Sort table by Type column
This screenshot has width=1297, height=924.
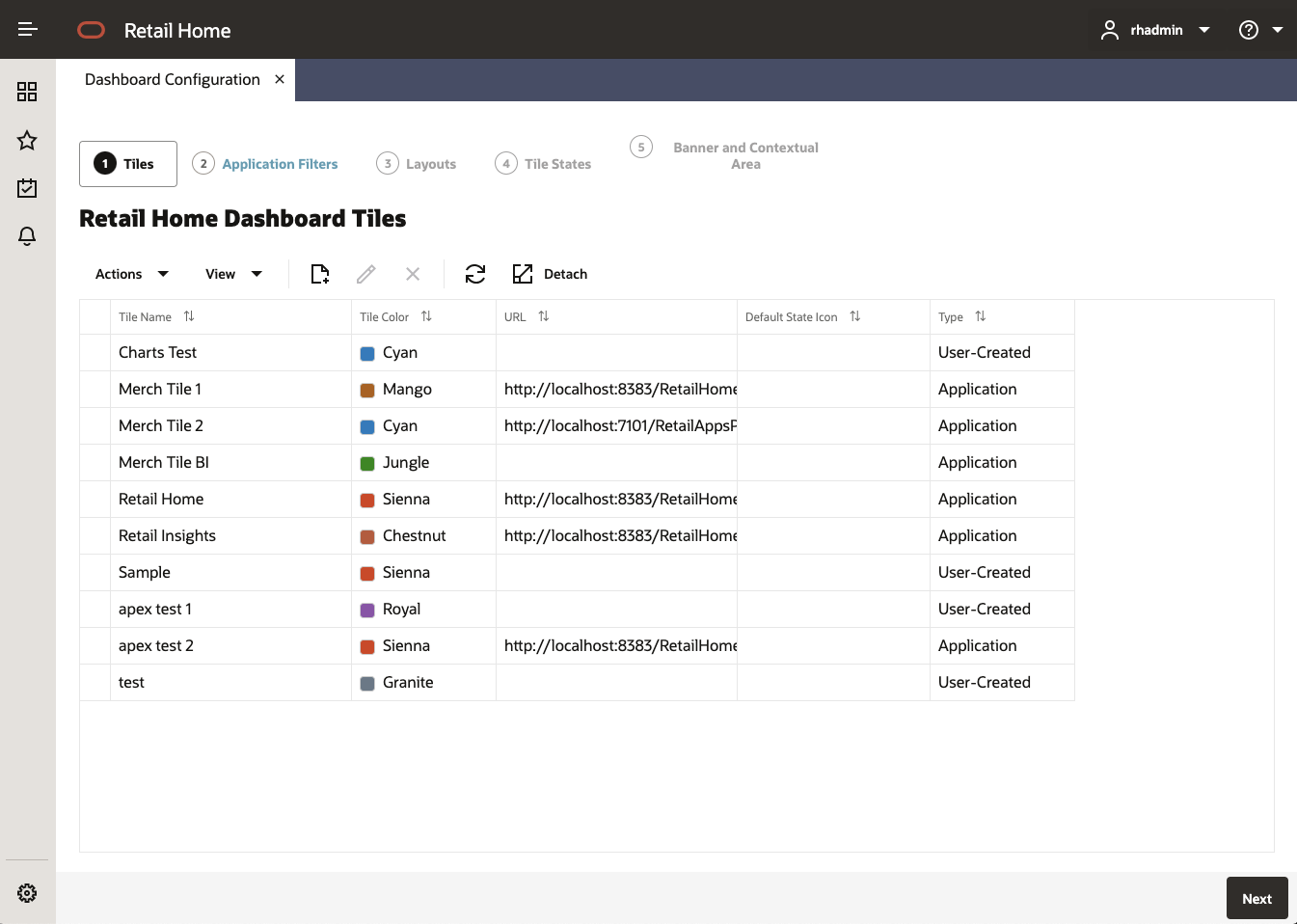[981, 316]
